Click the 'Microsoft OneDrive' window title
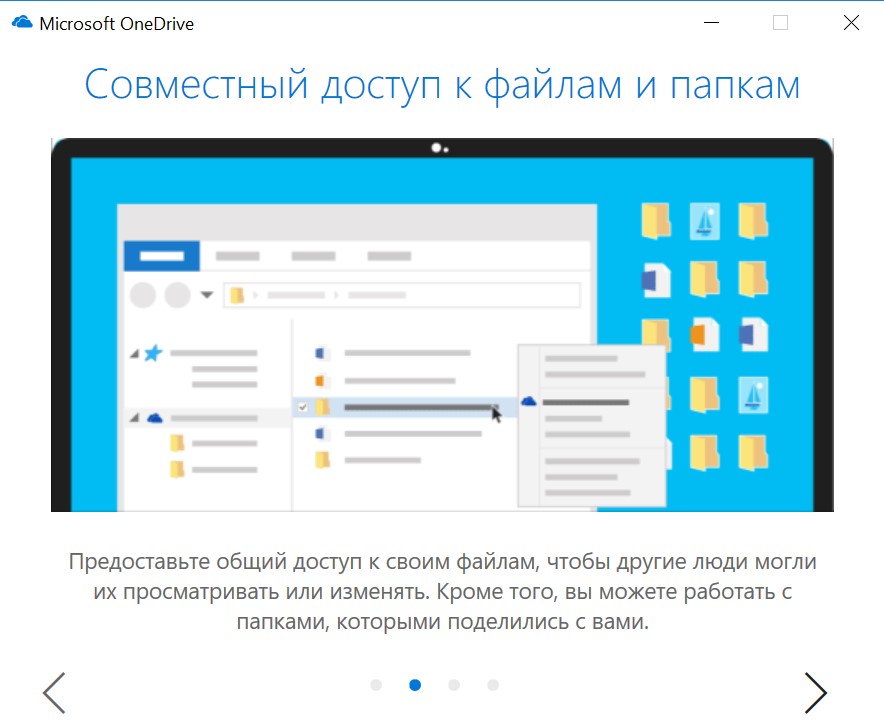The image size is (884, 728). [117, 24]
